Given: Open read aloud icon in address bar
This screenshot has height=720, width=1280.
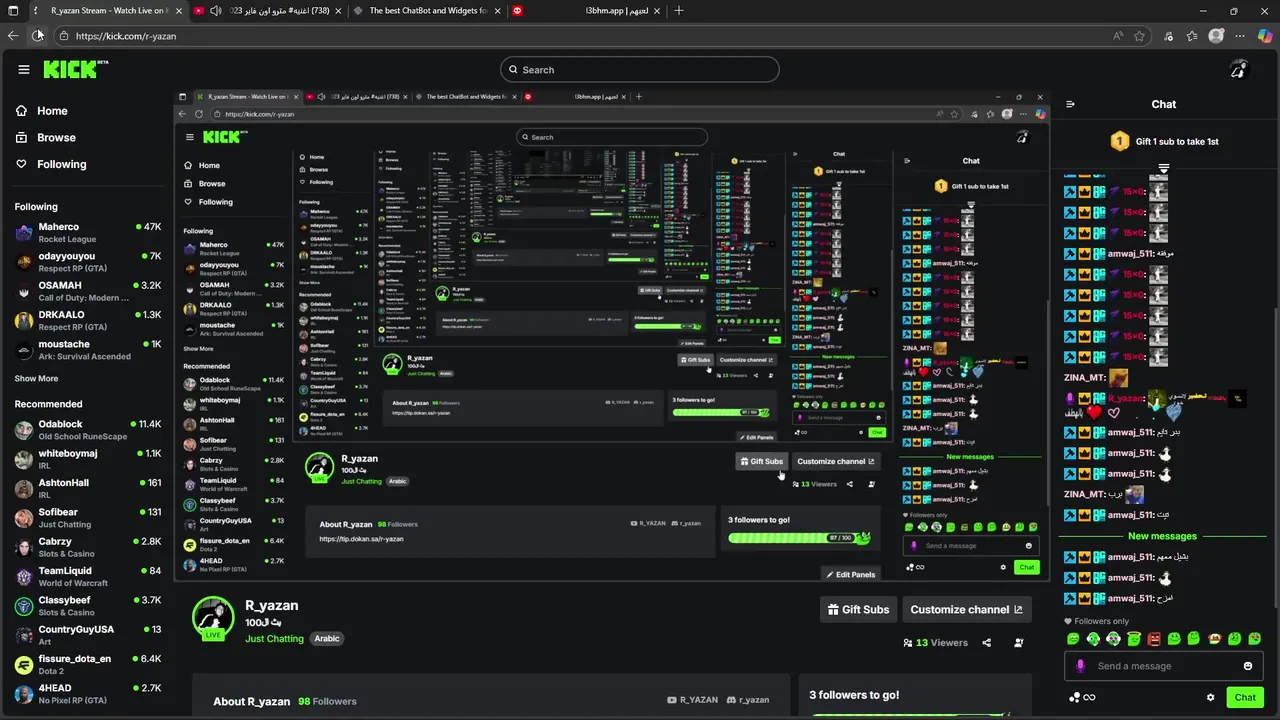Looking at the screenshot, I should [x=1117, y=36].
